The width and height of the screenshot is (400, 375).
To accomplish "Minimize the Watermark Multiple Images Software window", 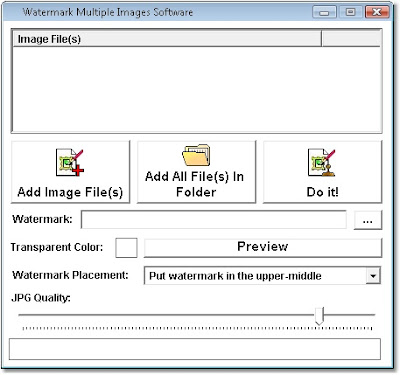I will (x=324, y=12).
